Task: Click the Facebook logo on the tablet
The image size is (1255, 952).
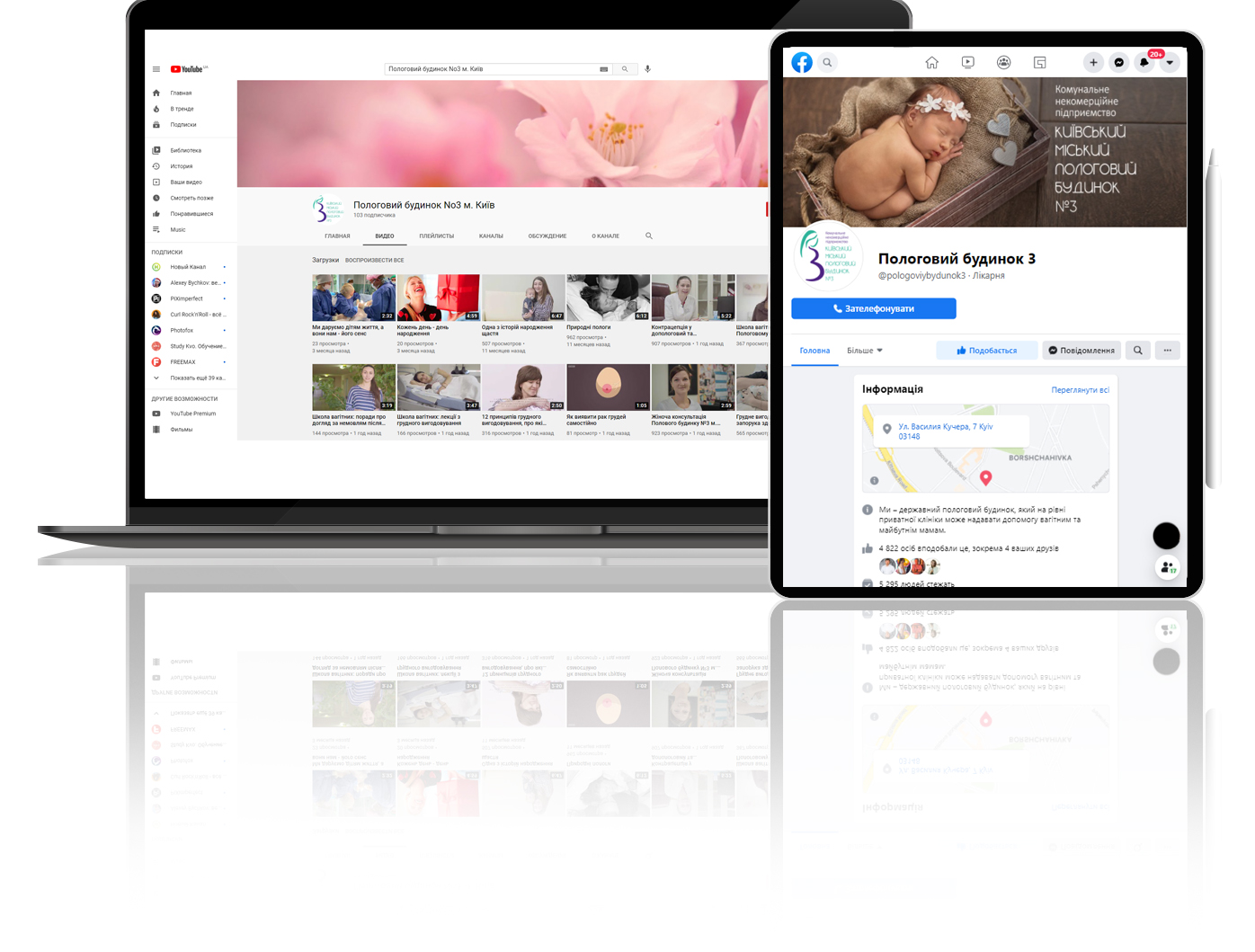Action: 802,62
